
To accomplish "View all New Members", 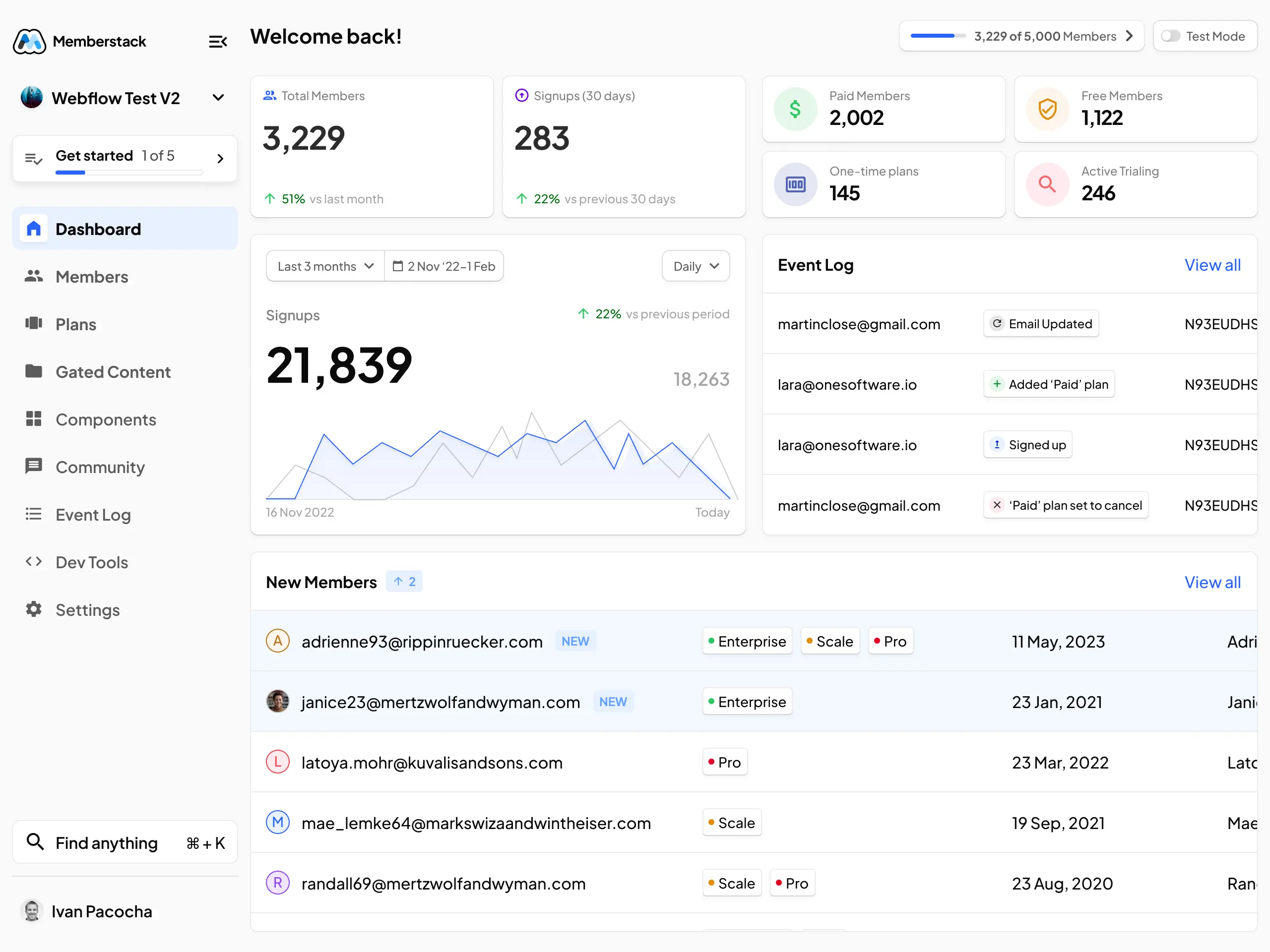I will 1212,582.
